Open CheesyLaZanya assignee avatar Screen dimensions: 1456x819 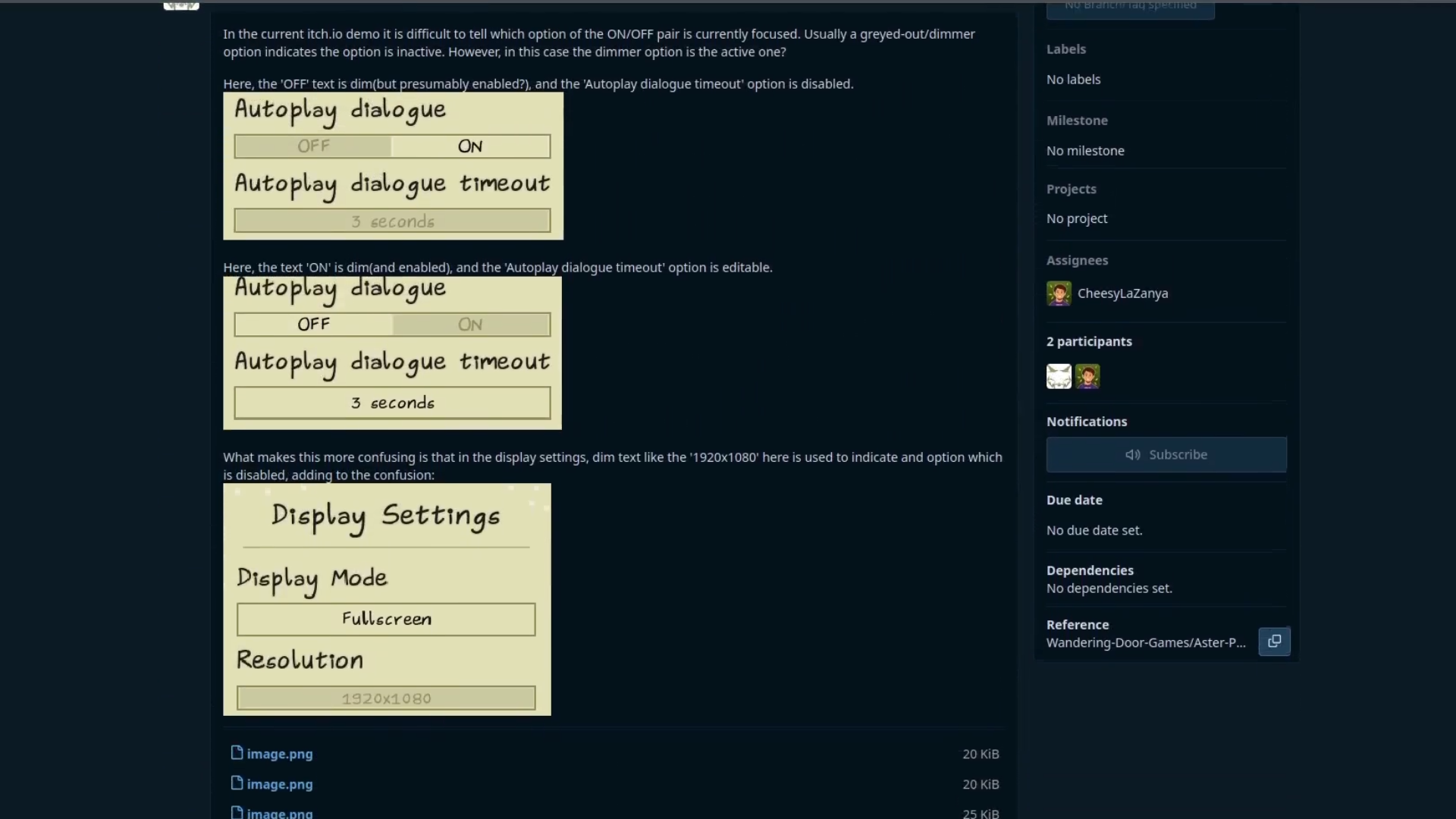(1059, 293)
